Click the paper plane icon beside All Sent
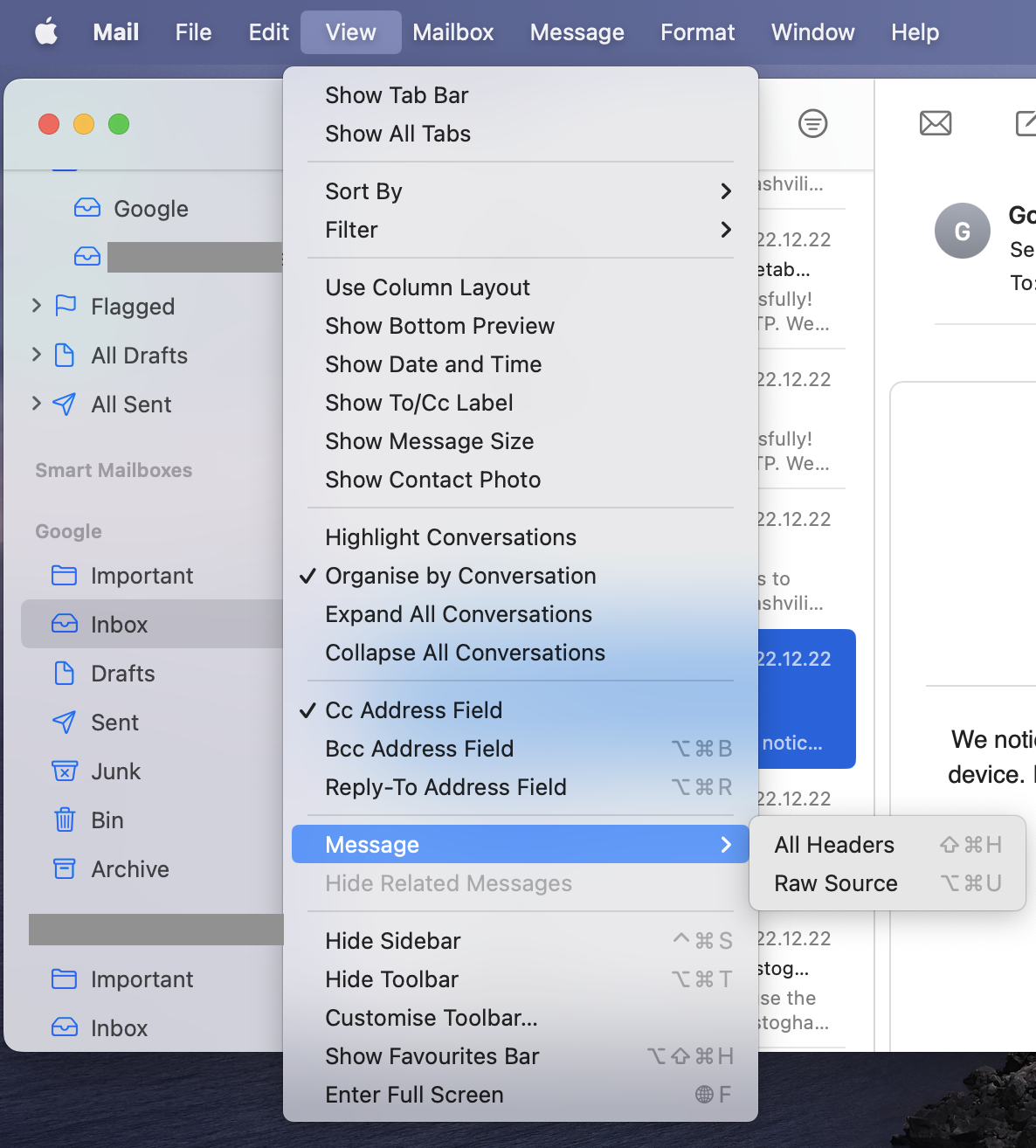Viewport: 1036px width, 1148px height. (x=63, y=404)
